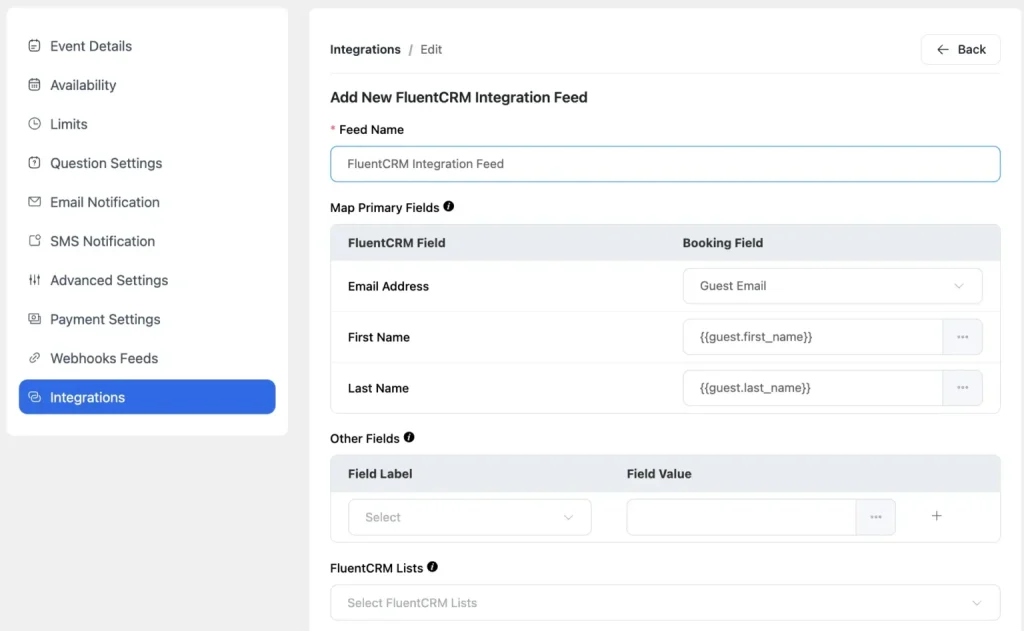1024x631 pixels.
Task: Add a new field row with the plus button
Action: click(x=936, y=516)
